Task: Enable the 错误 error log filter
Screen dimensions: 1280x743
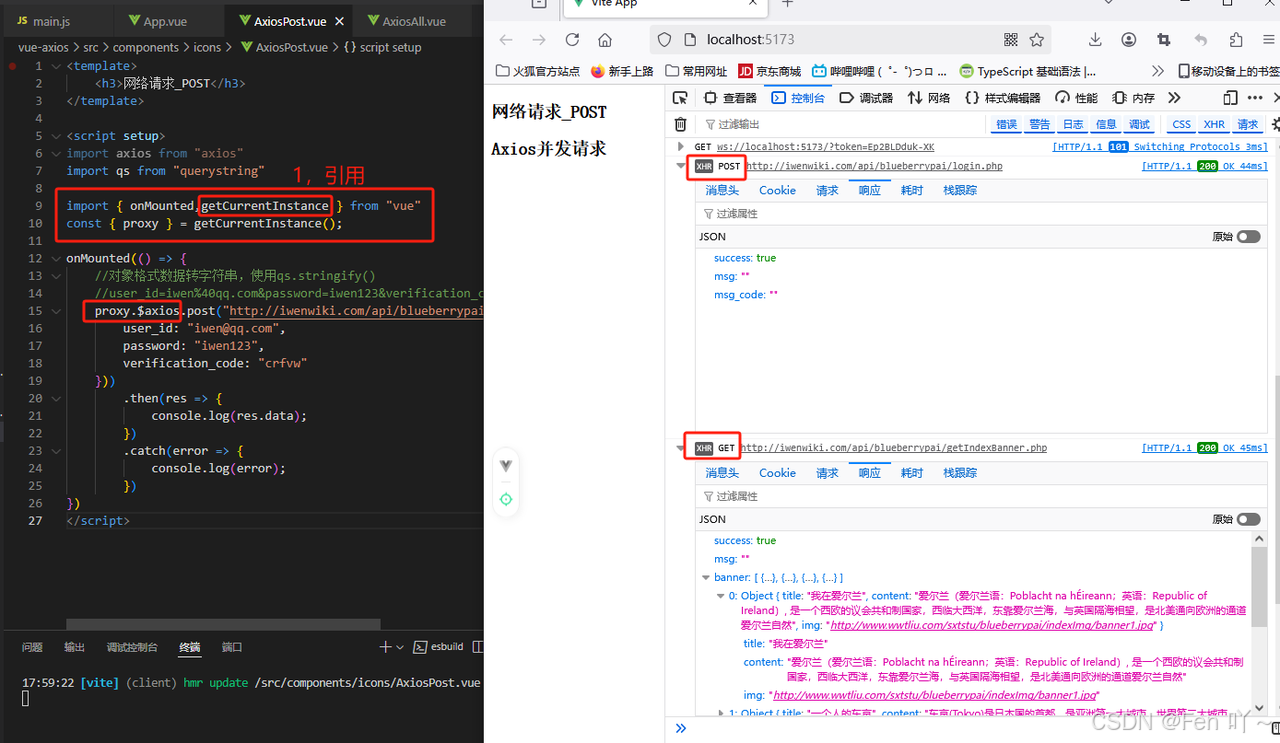Action: [x=1006, y=124]
